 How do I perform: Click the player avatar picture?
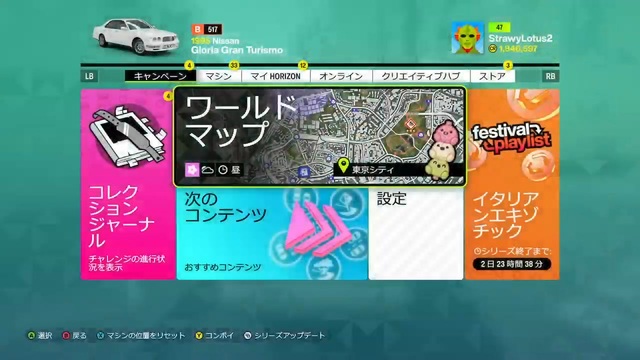[468, 38]
